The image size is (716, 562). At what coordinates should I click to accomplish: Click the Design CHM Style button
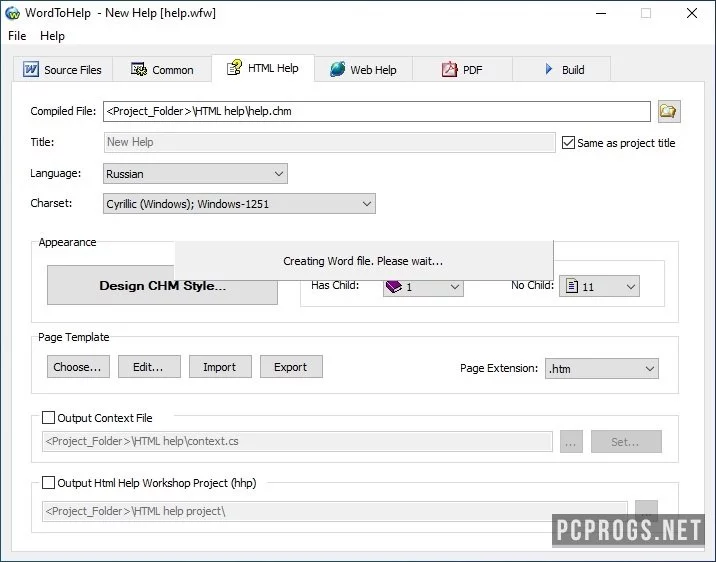163,285
